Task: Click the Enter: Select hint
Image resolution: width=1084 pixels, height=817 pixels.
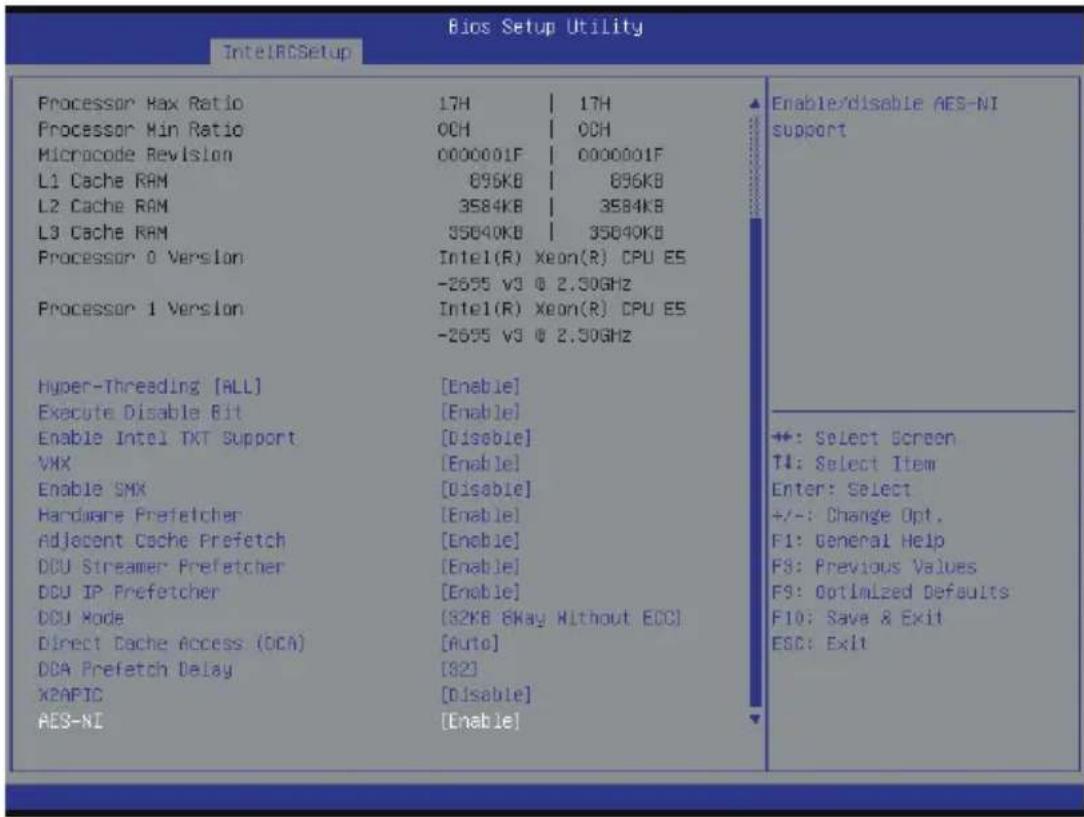Action: [841, 489]
